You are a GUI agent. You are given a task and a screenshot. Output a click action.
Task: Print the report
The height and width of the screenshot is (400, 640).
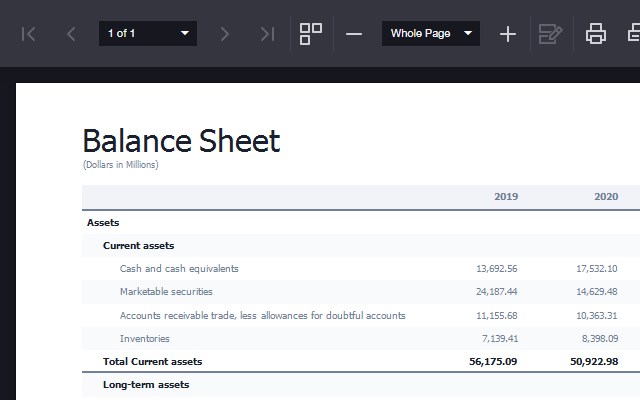click(x=596, y=34)
